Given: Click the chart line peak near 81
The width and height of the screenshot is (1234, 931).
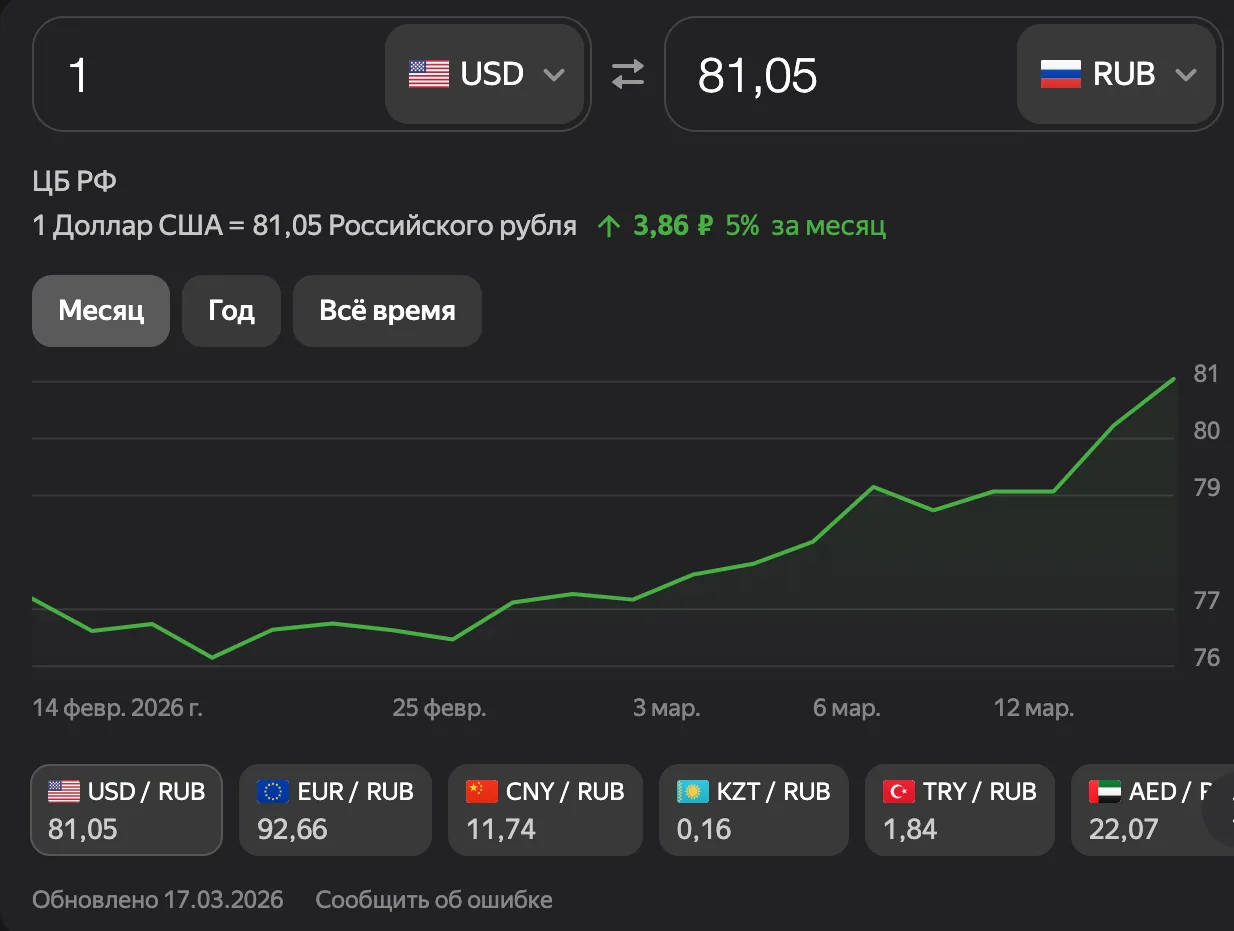Looking at the screenshot, I should coord(1174,379).
